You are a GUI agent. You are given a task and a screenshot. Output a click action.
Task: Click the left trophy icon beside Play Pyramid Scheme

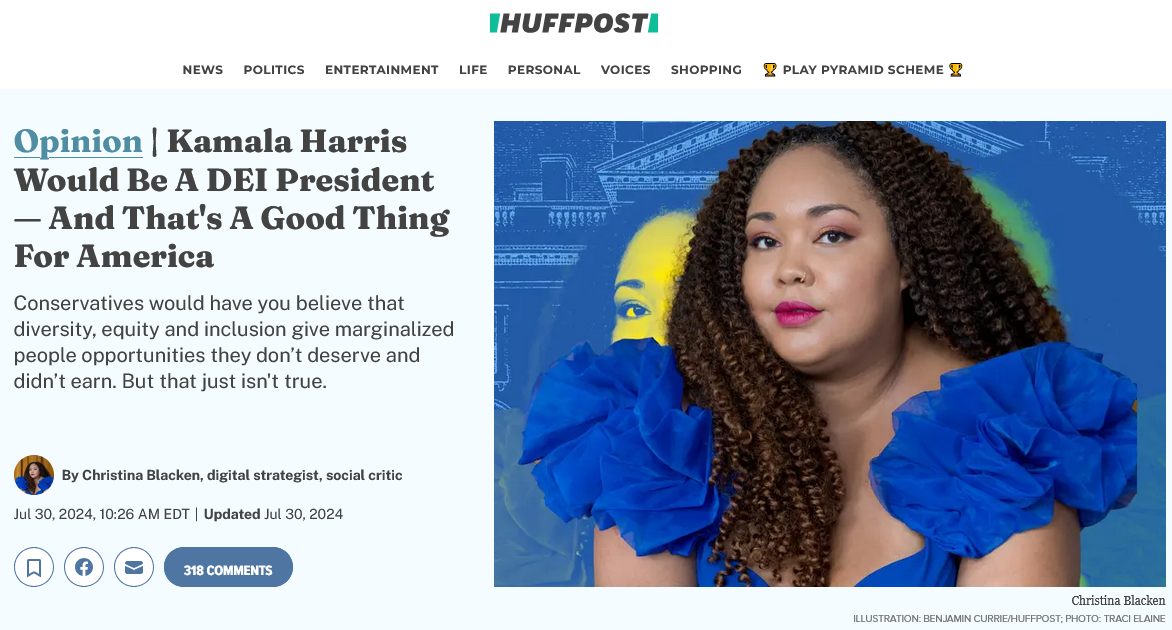(770, 70)
